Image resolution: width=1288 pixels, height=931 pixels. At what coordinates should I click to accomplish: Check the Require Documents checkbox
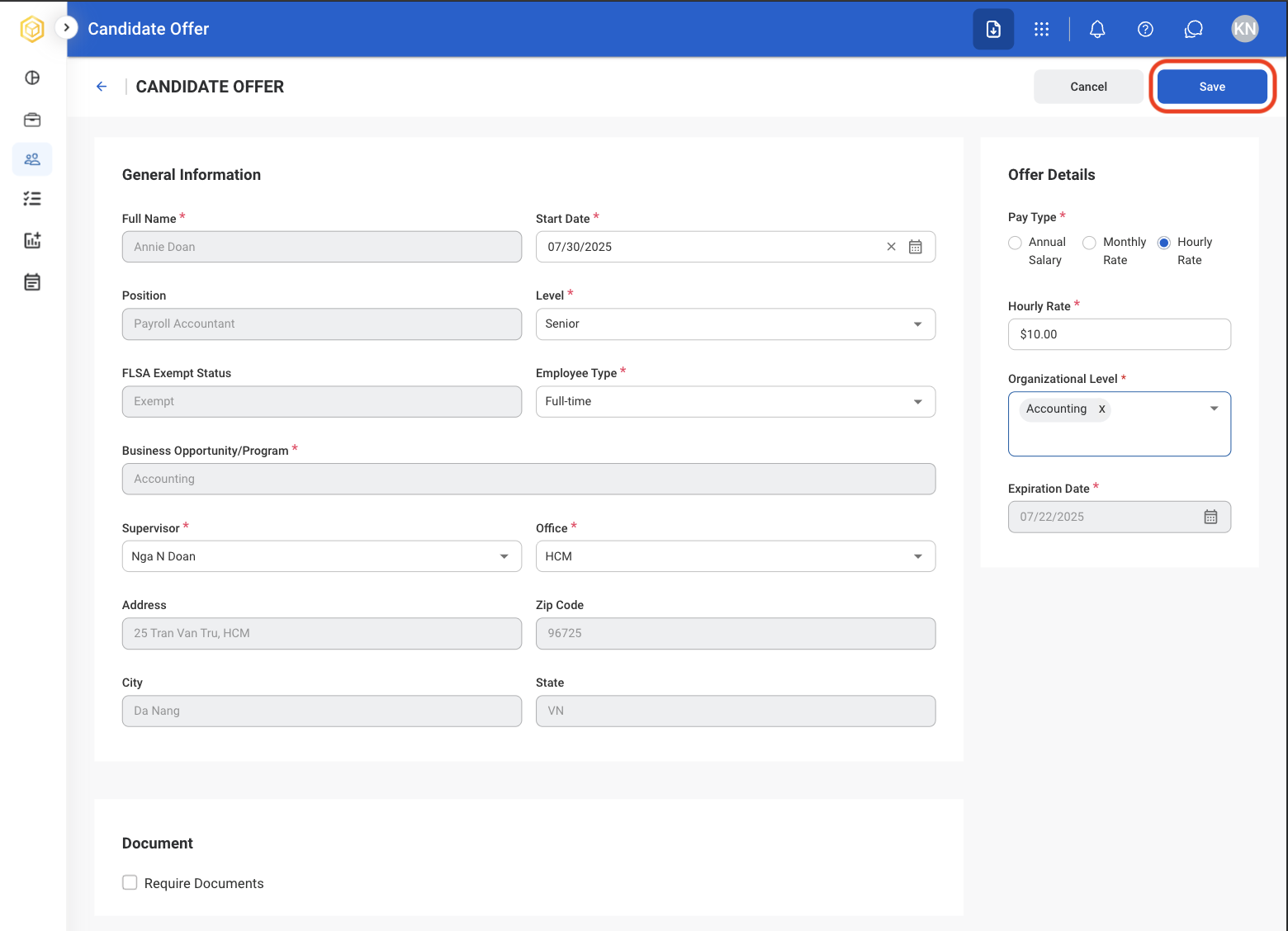tap(130, 882)
